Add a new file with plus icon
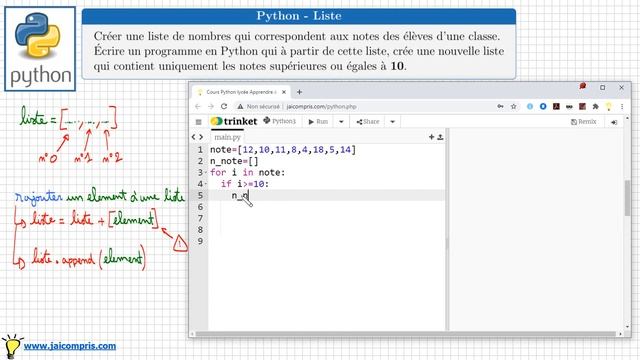This screenshot has width=640, height=360. click(431, 137)
